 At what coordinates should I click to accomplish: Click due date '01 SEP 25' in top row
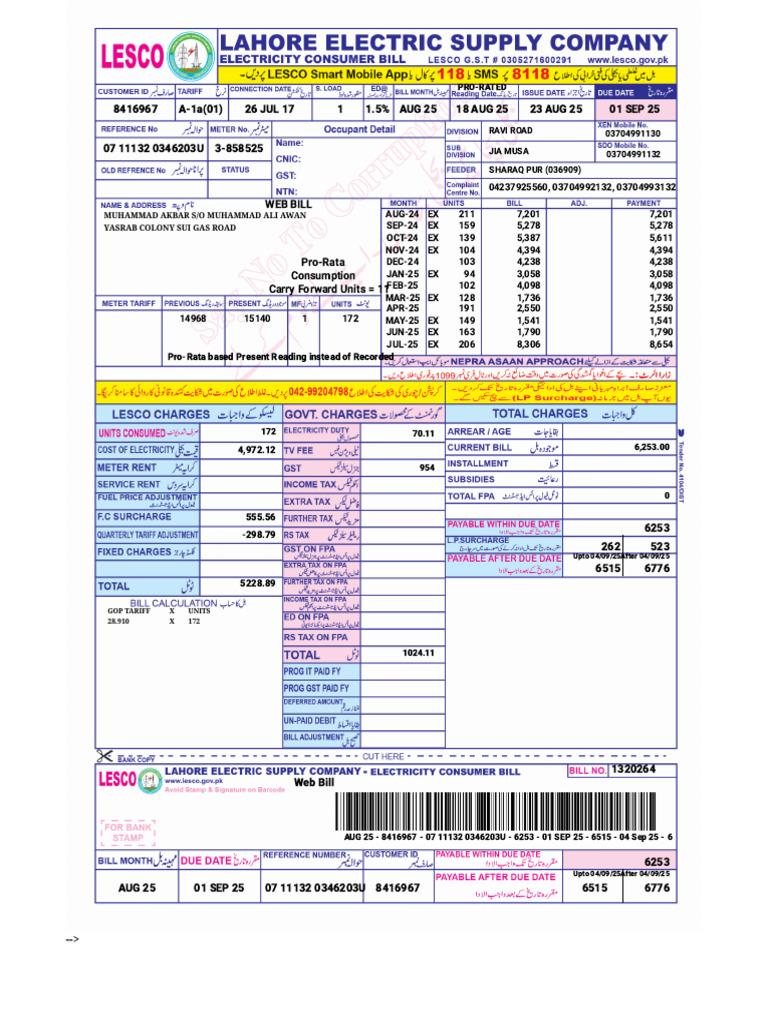pos(634,109)
